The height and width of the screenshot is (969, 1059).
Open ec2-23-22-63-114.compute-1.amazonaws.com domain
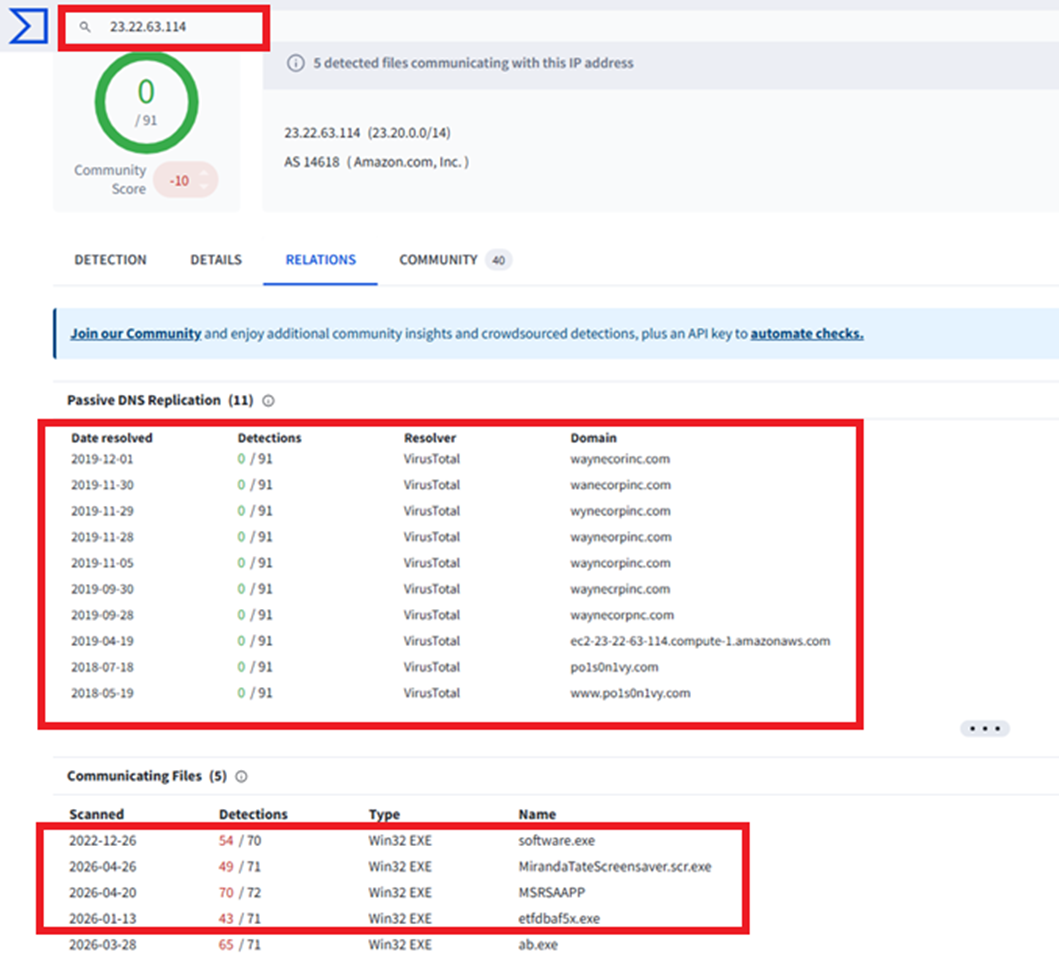[x=700, y=641]
